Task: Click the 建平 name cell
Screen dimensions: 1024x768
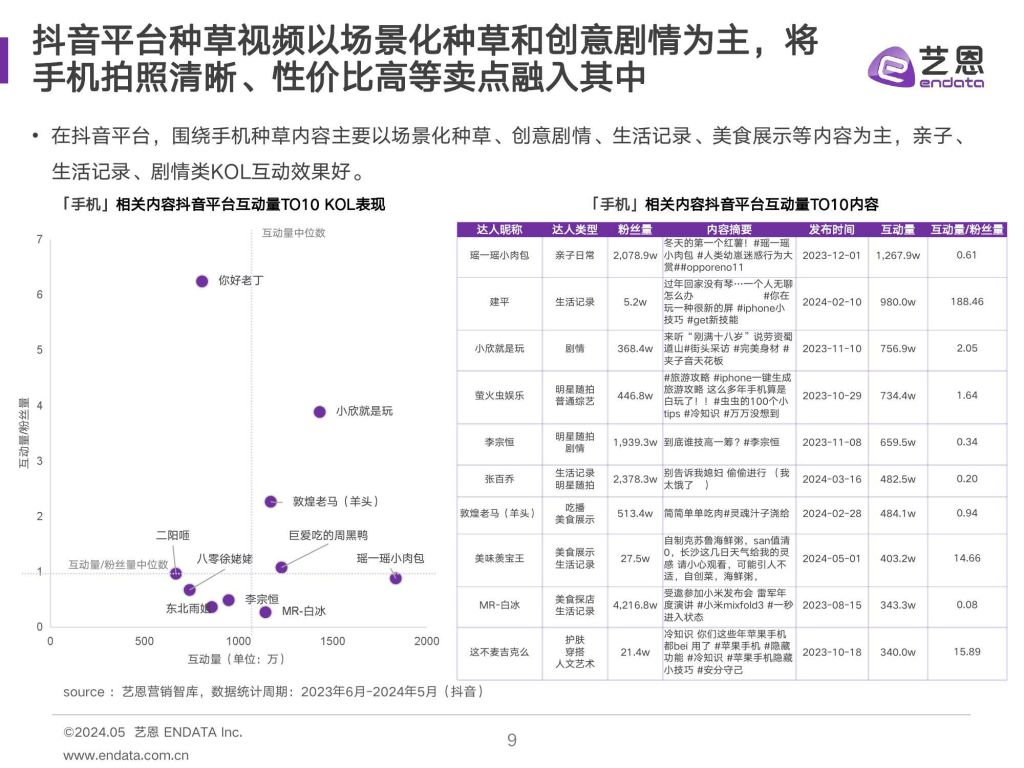Action: [x=499, y=302]
